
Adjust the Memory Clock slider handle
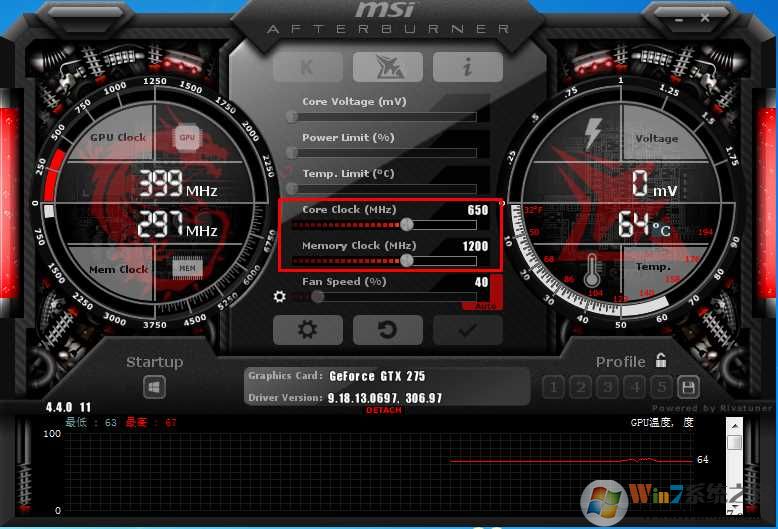[x=407, y=261]
